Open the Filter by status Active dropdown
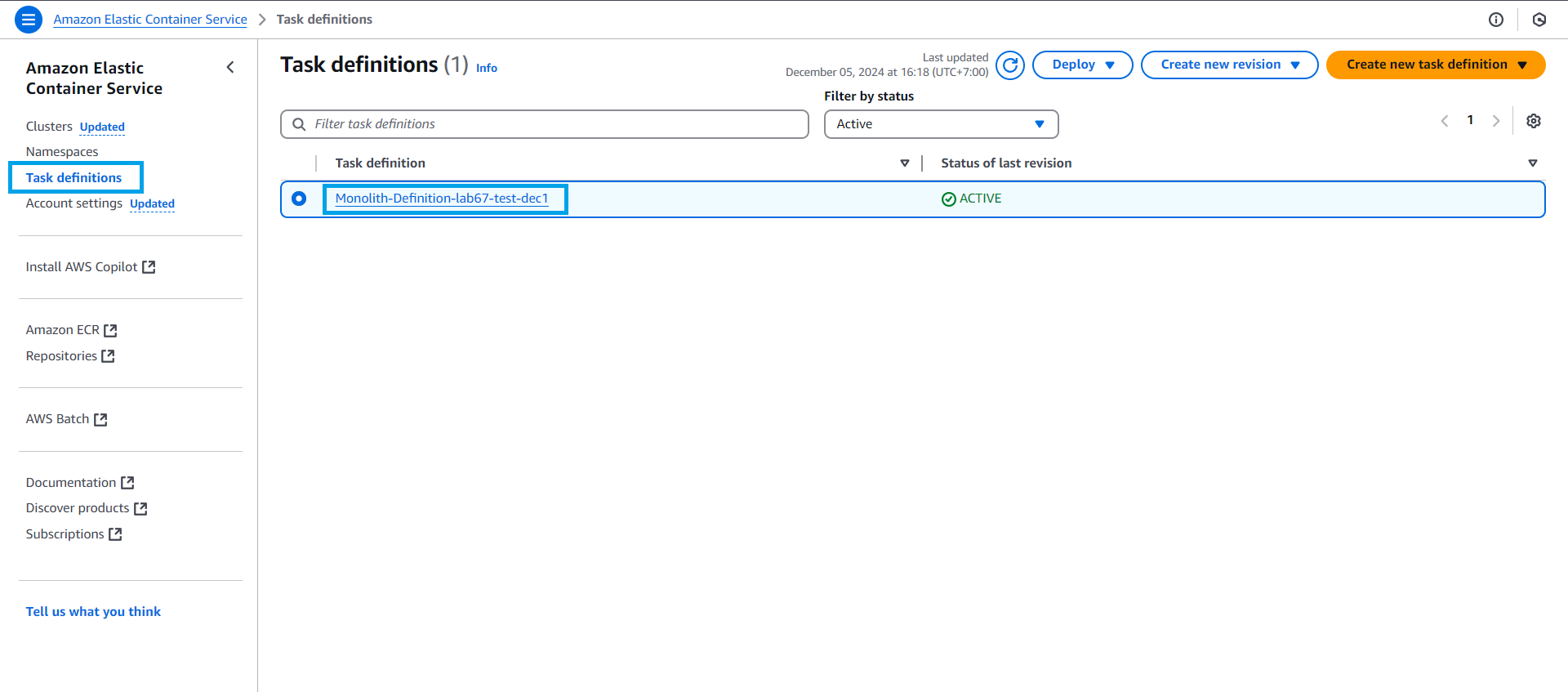1568x692 pixels. click(942, 124)
